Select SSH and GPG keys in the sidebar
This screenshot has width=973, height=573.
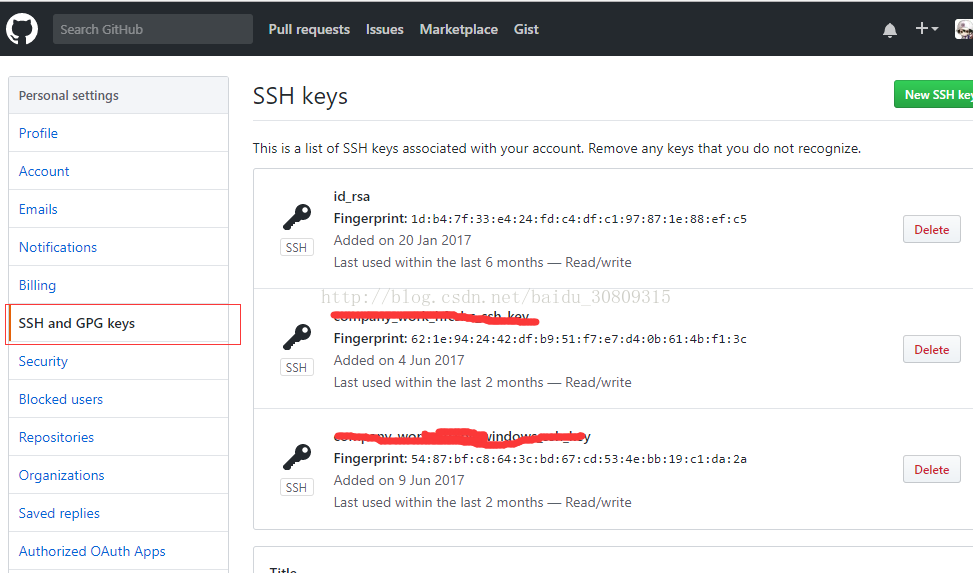point(76,323)
